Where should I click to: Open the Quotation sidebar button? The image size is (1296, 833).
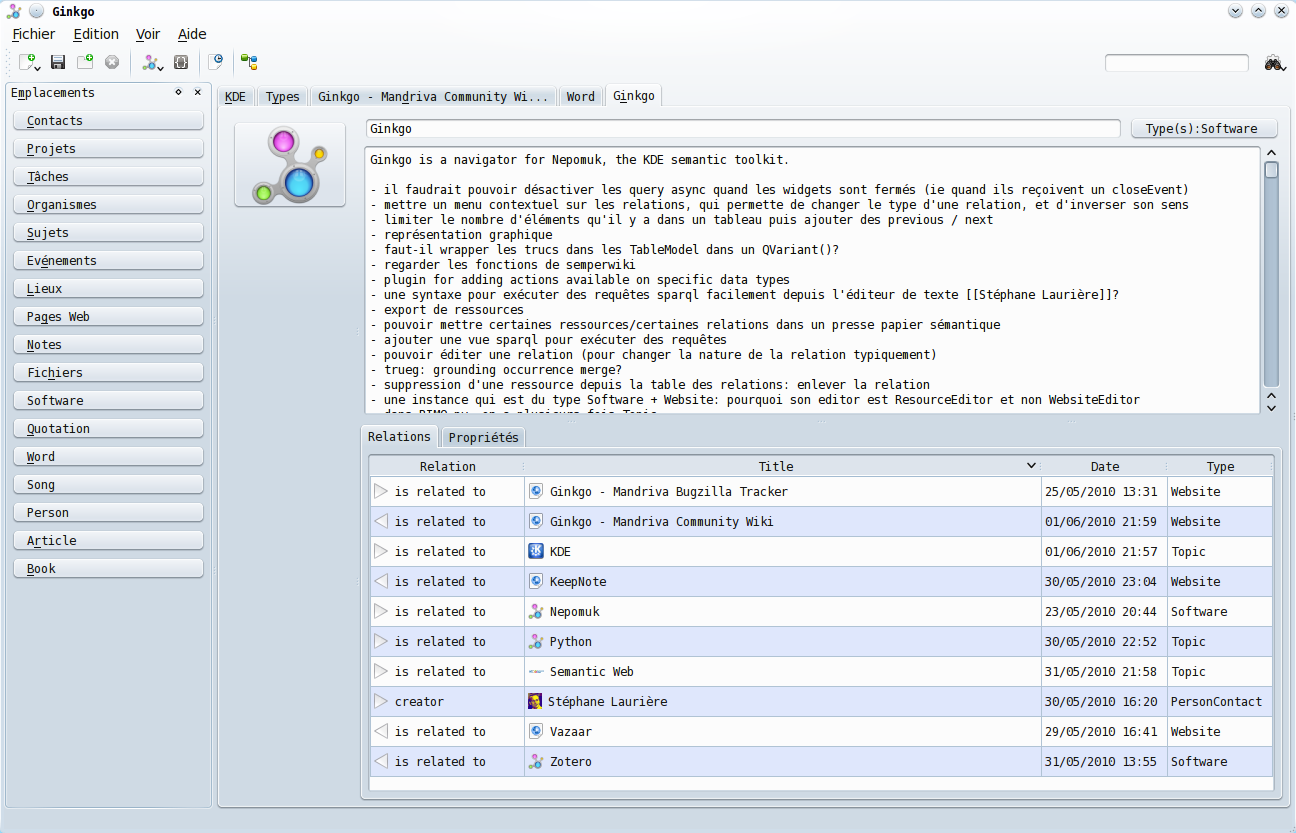(109, 428)
